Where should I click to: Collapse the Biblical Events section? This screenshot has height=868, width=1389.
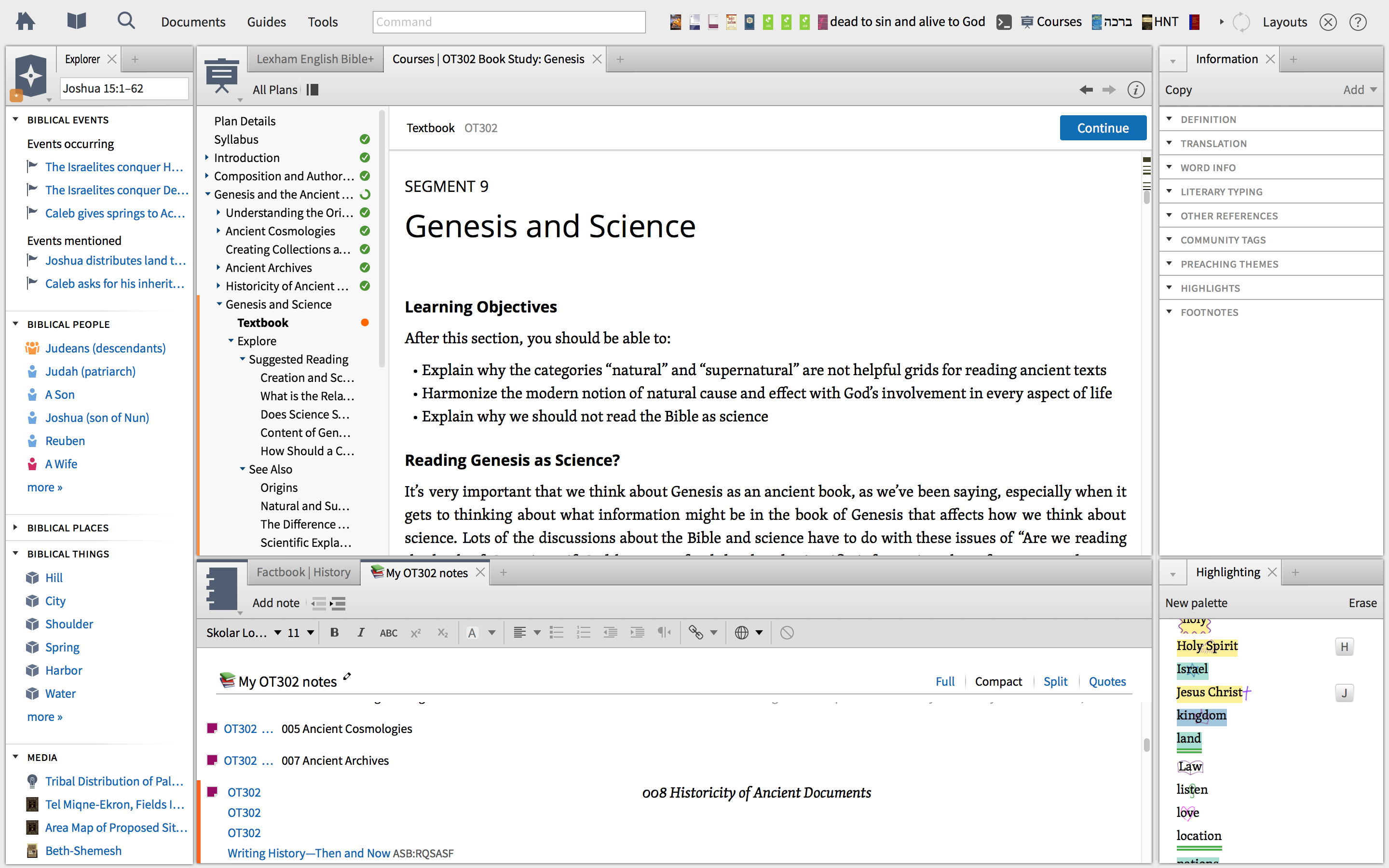(x=15, y=120)
